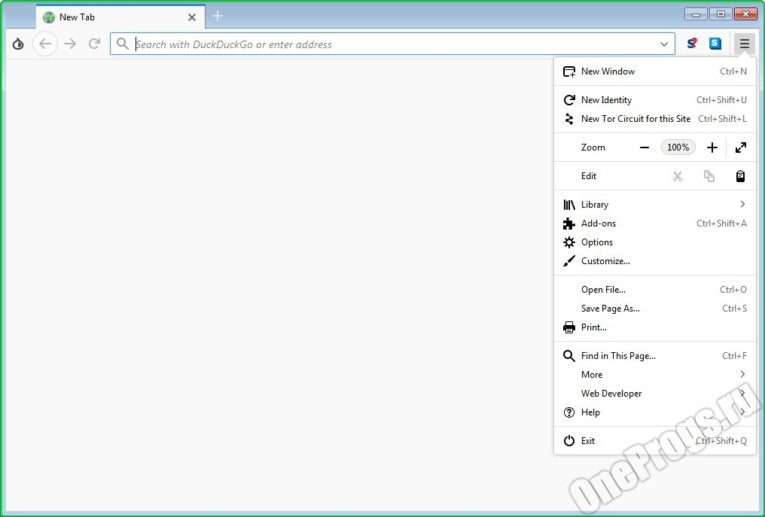Choose Customize... in the menu
The image size is (765, 517).
tap(655, 261)
